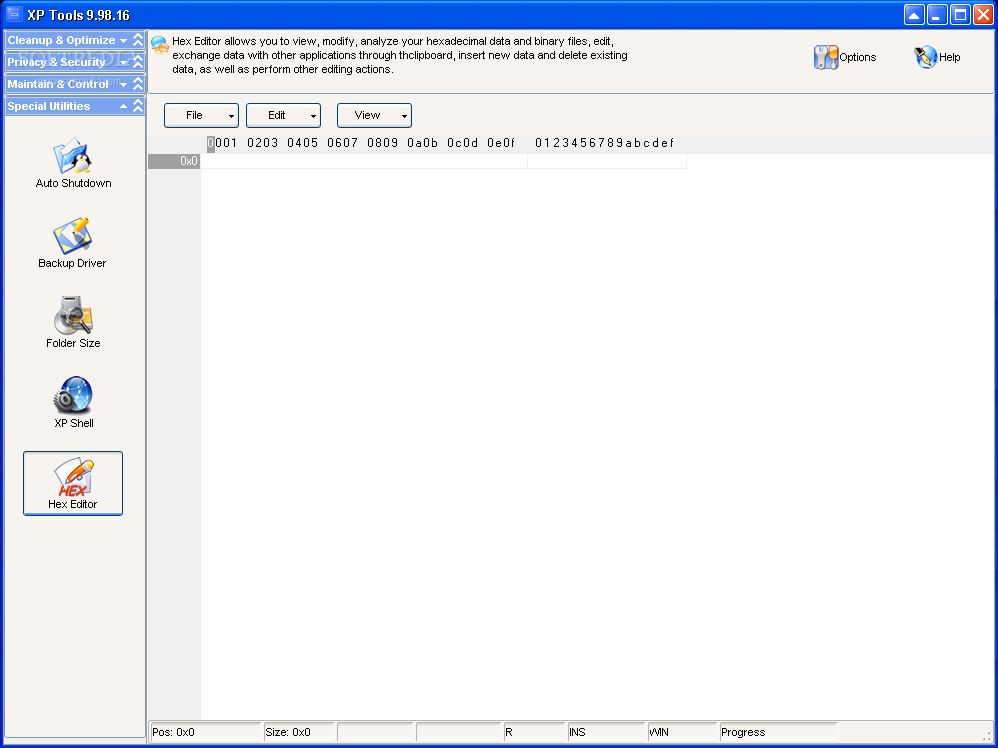Maximize the XP Tools window
Screen dimensions: 998x748
click(x=960, y=15)
